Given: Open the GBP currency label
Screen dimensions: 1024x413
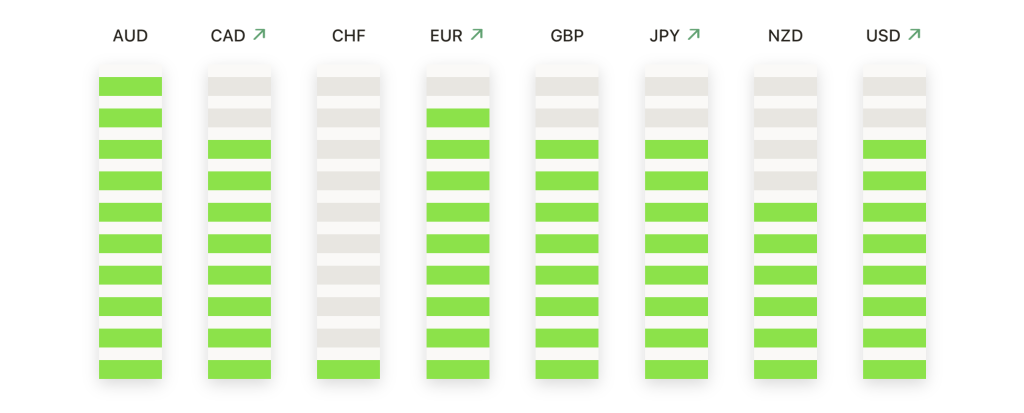Looking at the screenshot, I should pos(567,36).
